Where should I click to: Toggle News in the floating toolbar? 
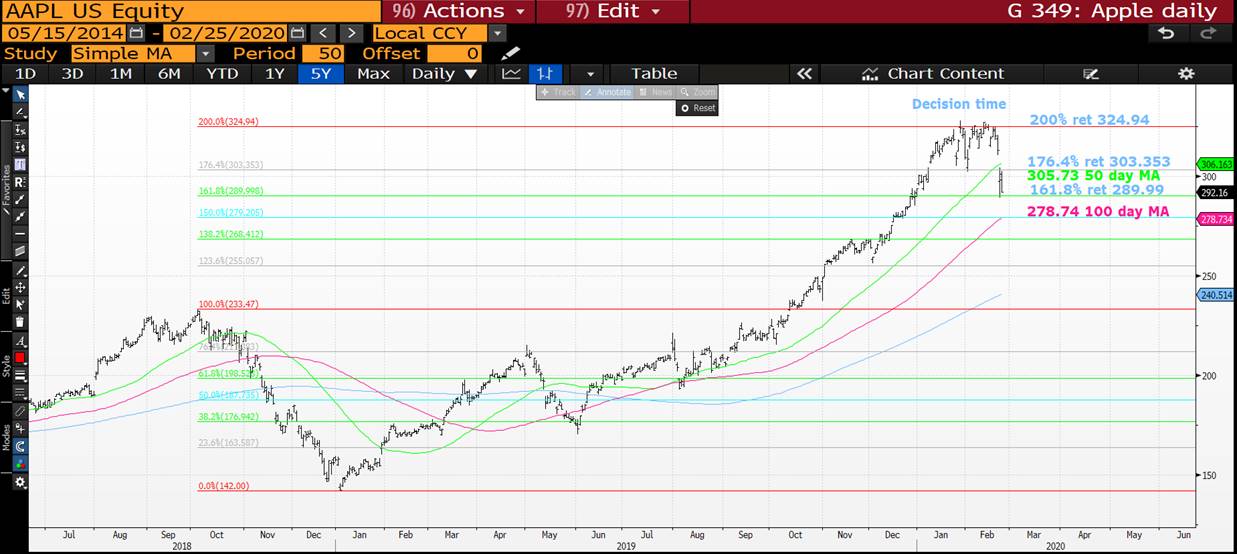[655, 92]
